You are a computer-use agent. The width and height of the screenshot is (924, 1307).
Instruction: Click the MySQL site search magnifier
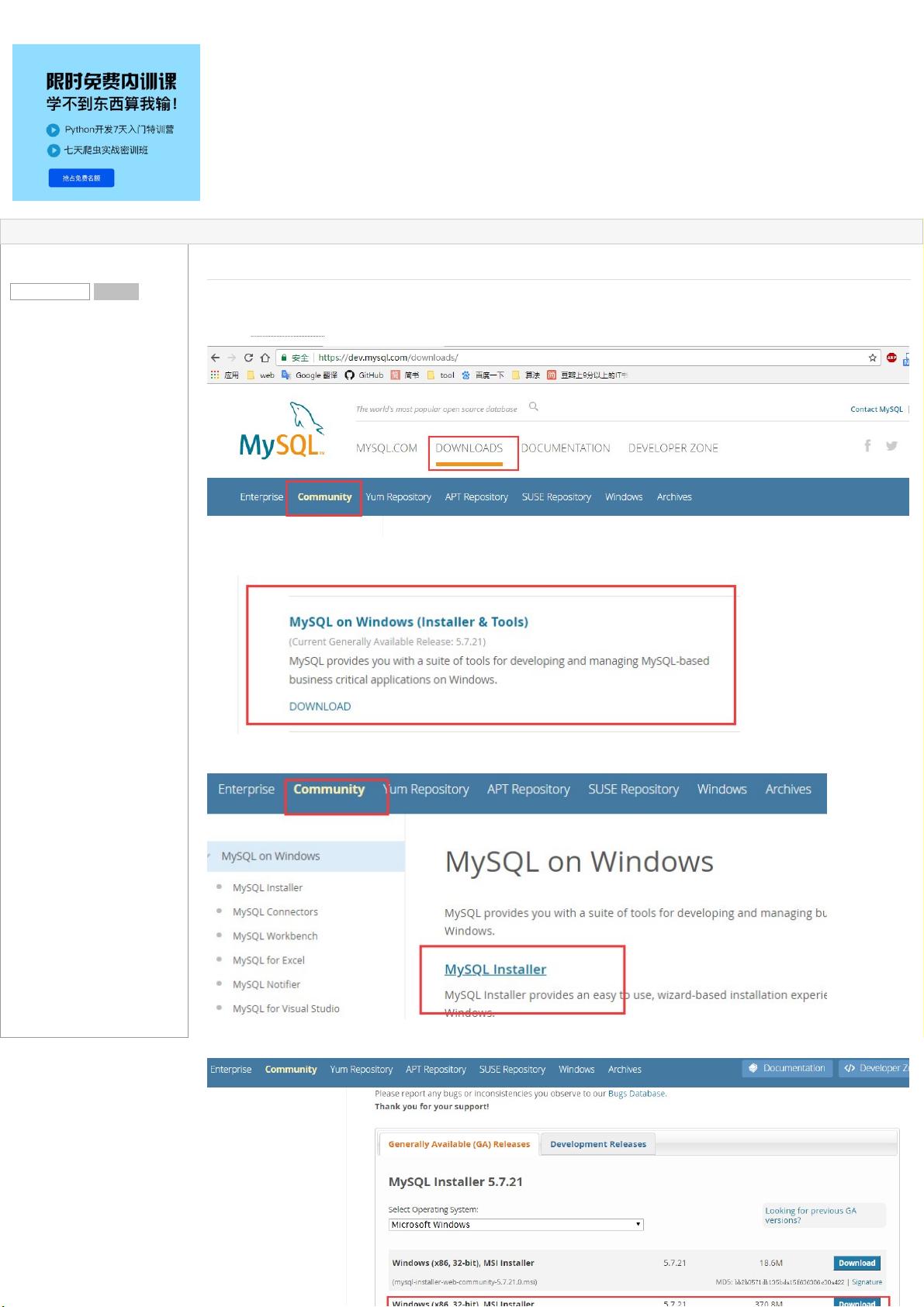(x=534, y=406)
